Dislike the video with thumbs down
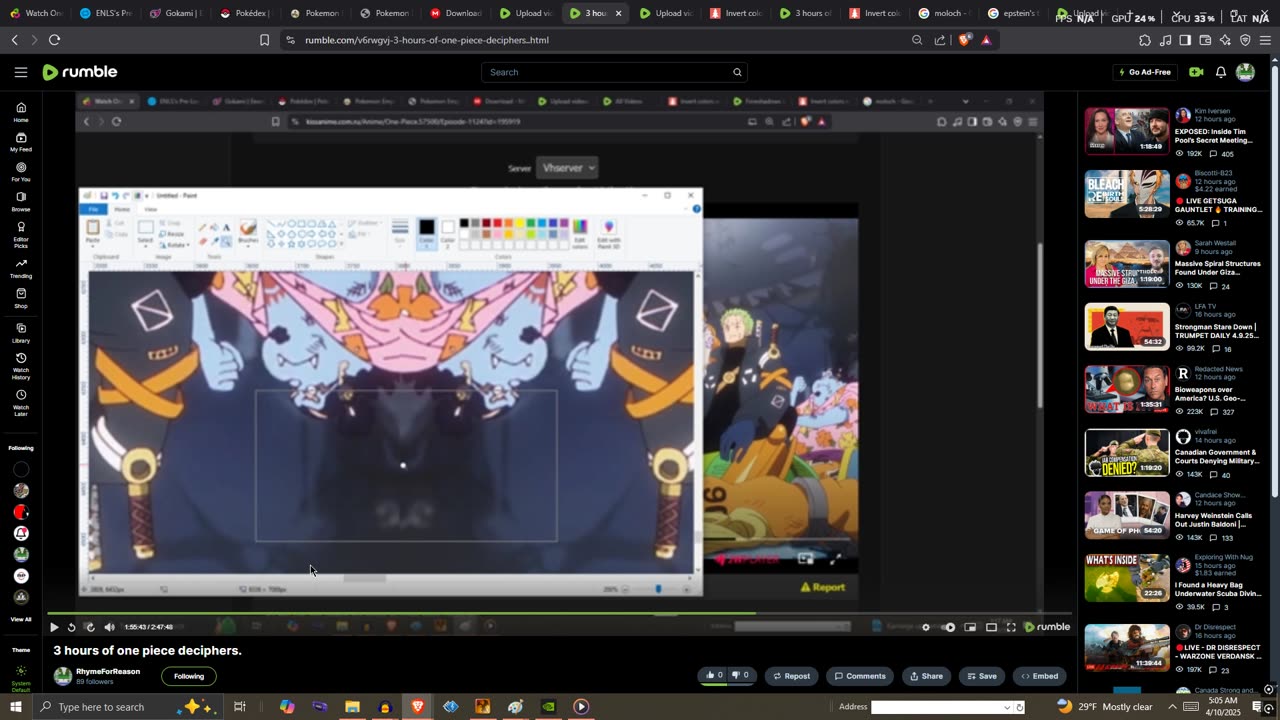1280x720 pixels. point(741,675)
